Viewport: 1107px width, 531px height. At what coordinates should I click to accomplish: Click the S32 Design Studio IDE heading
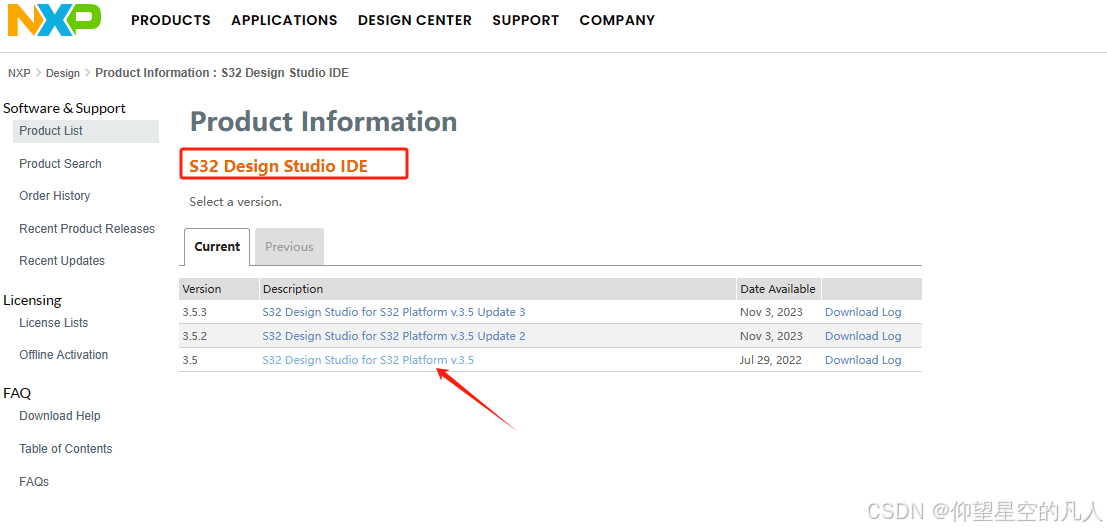(278, 166)
